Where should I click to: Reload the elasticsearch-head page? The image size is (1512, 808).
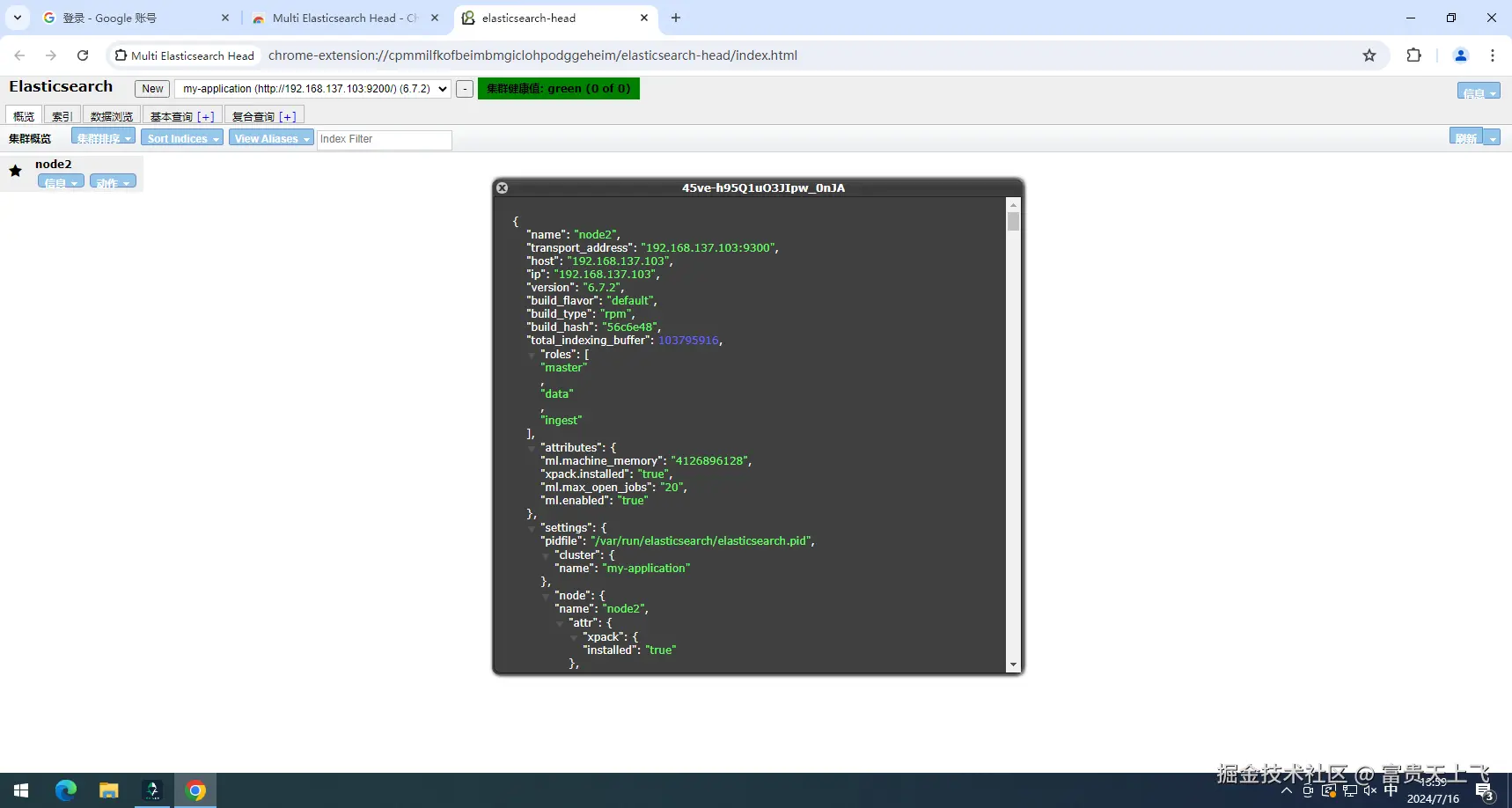83,55
